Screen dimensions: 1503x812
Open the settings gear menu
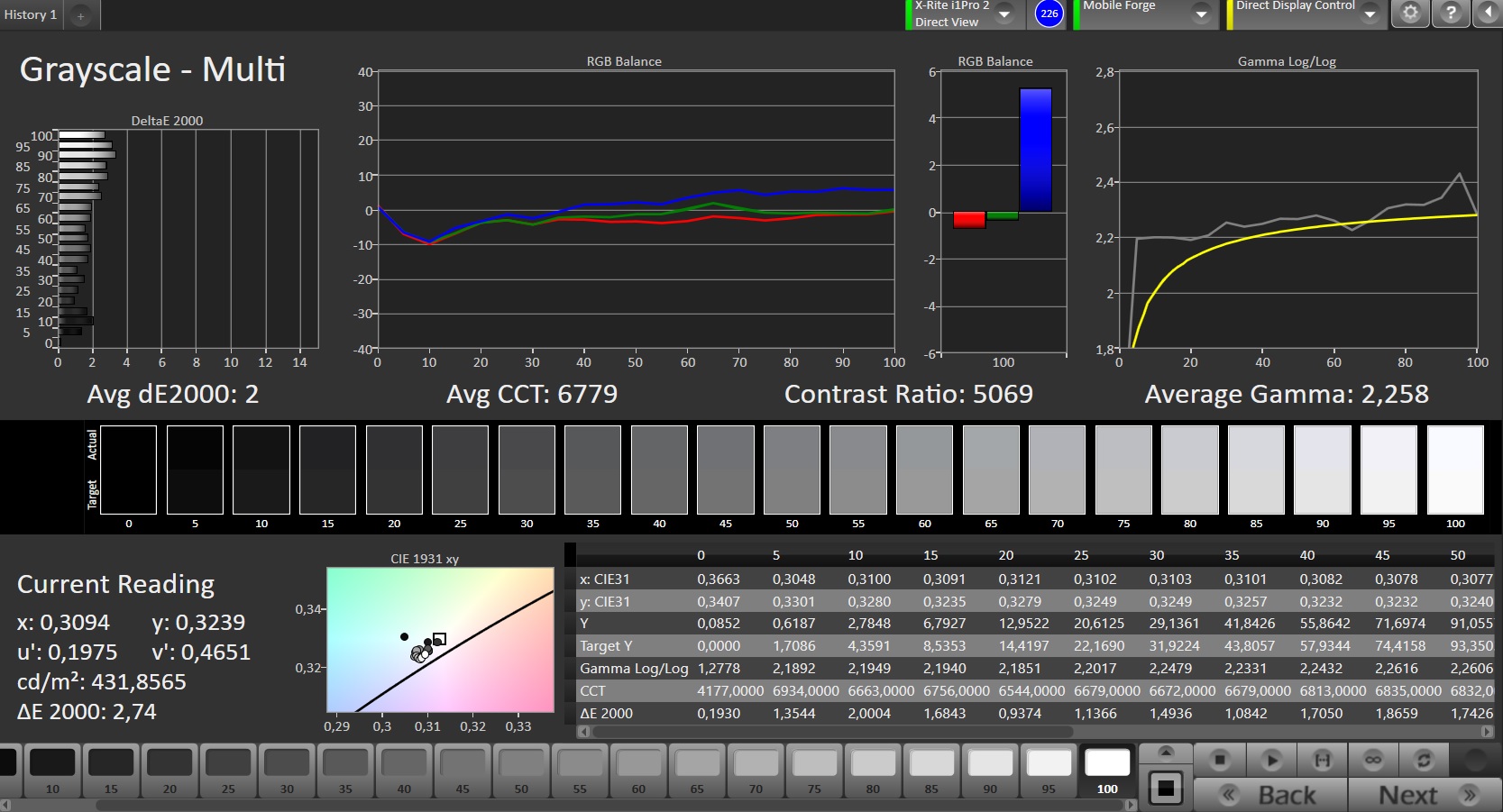pyautogui.click(x=1411, y=14)
